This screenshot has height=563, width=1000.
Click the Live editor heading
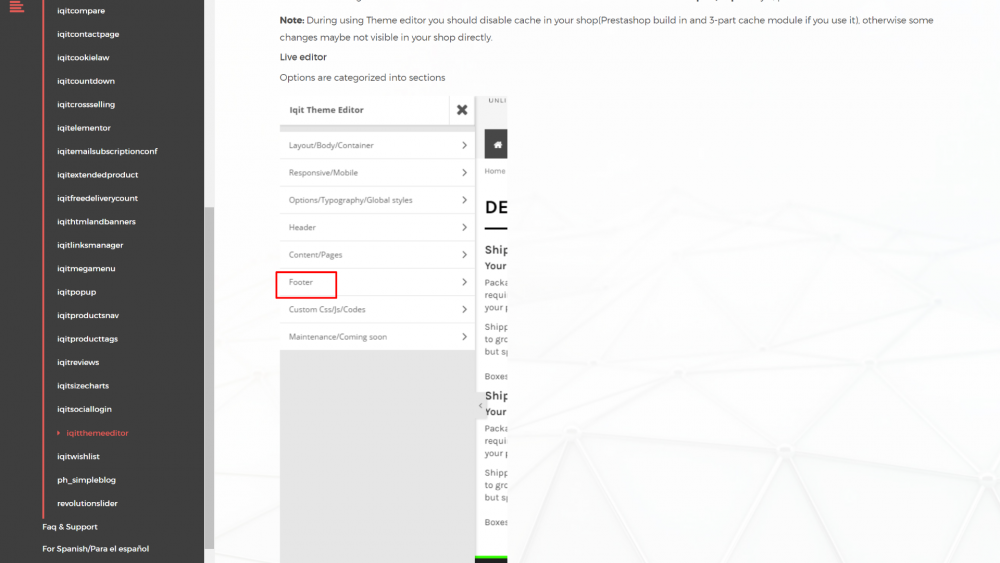(303, 57)
